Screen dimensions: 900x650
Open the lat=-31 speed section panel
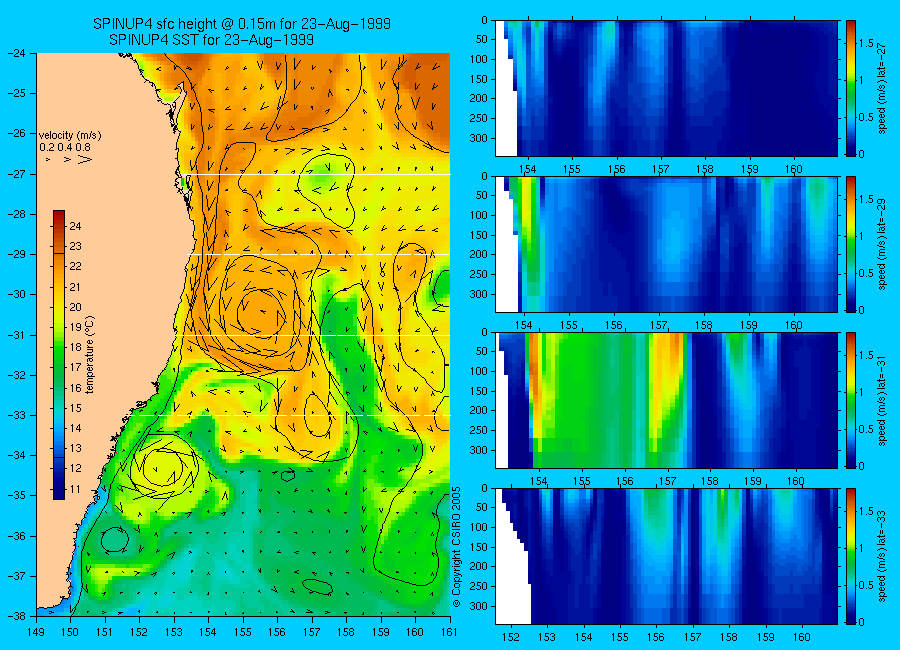click(x=666, y=400)
